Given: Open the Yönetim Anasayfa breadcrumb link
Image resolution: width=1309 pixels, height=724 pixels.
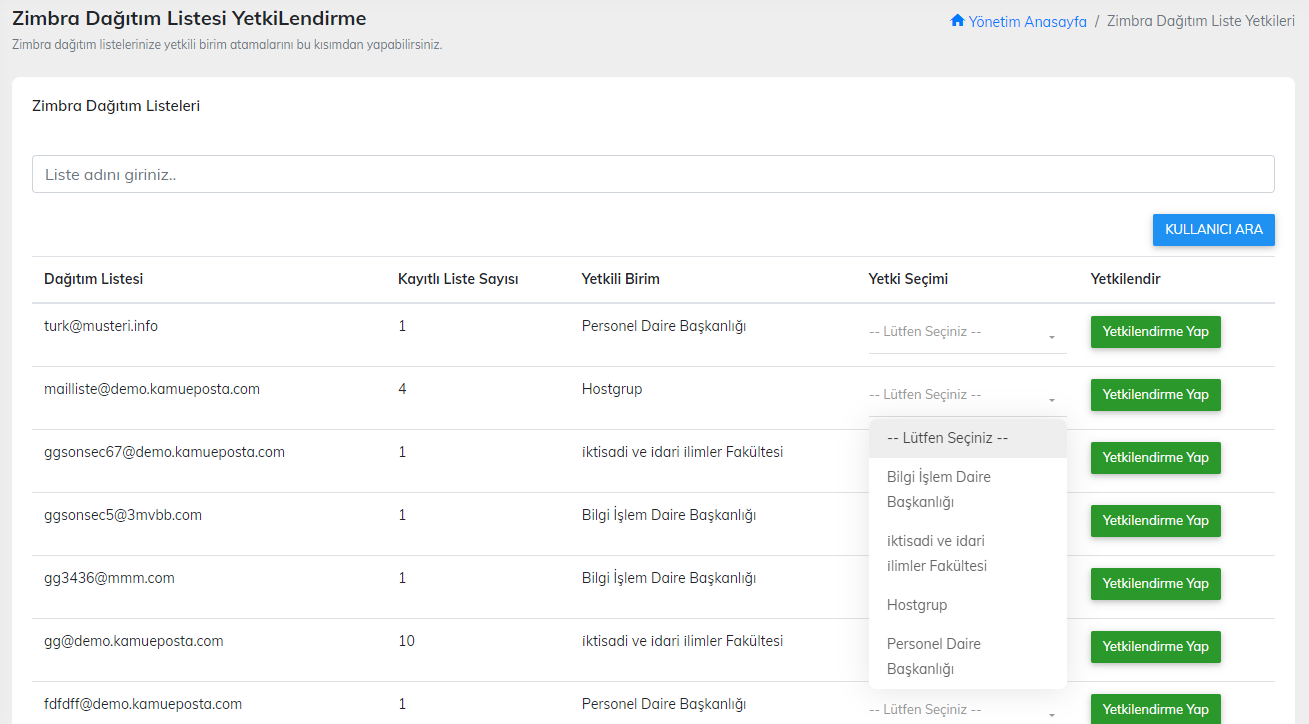Looking at the screenshot, I should tap(1027, 21).
